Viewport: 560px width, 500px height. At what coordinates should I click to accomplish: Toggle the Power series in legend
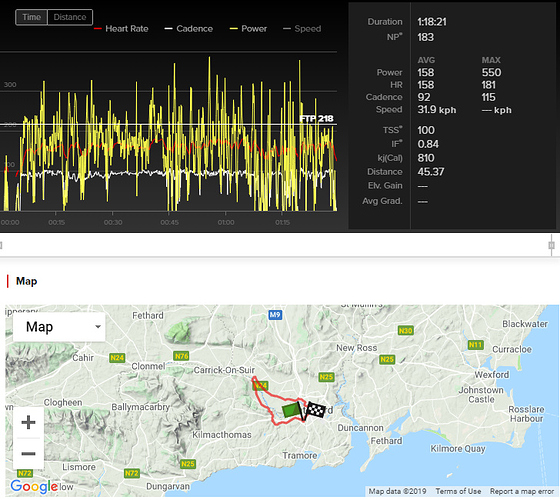pos(248,29)
